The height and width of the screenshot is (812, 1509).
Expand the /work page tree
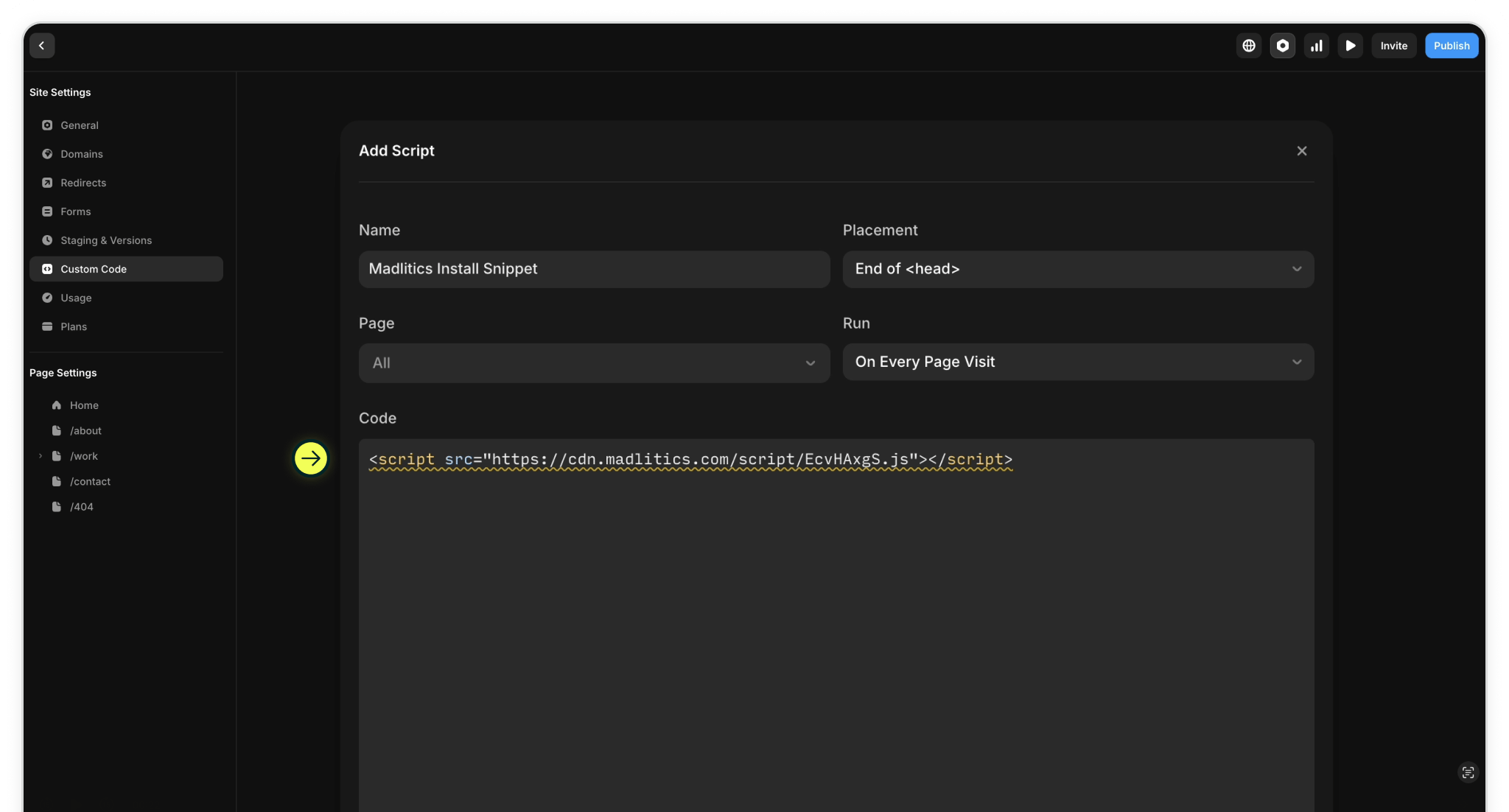click(x=41, y=456)
